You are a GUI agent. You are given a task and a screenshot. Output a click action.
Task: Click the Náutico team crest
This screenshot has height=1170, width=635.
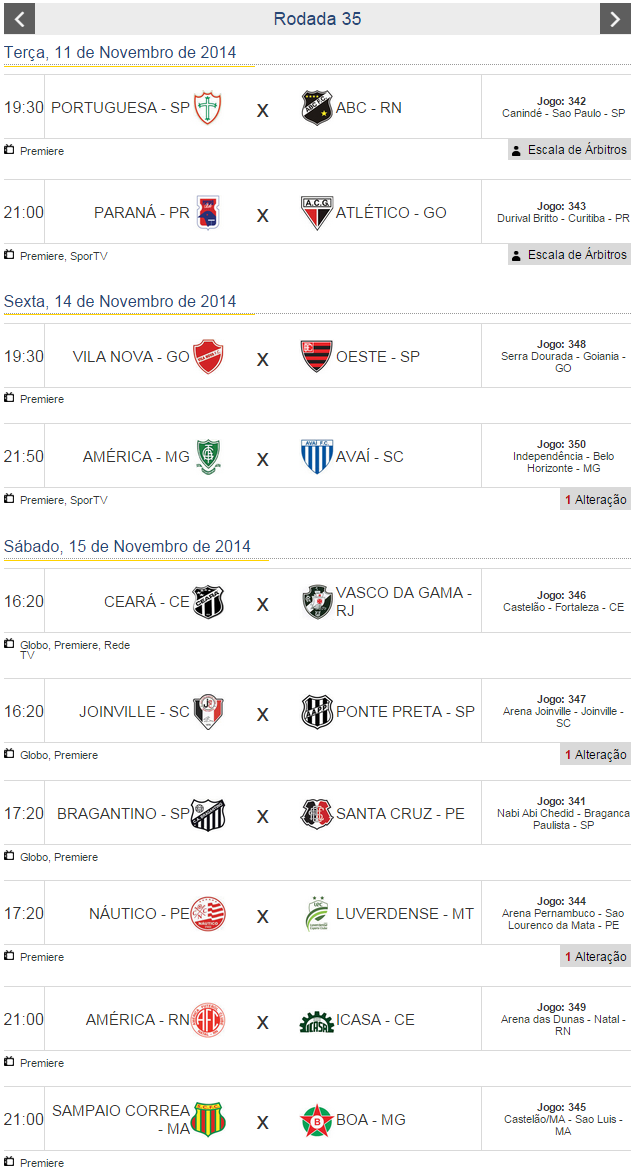208,914
